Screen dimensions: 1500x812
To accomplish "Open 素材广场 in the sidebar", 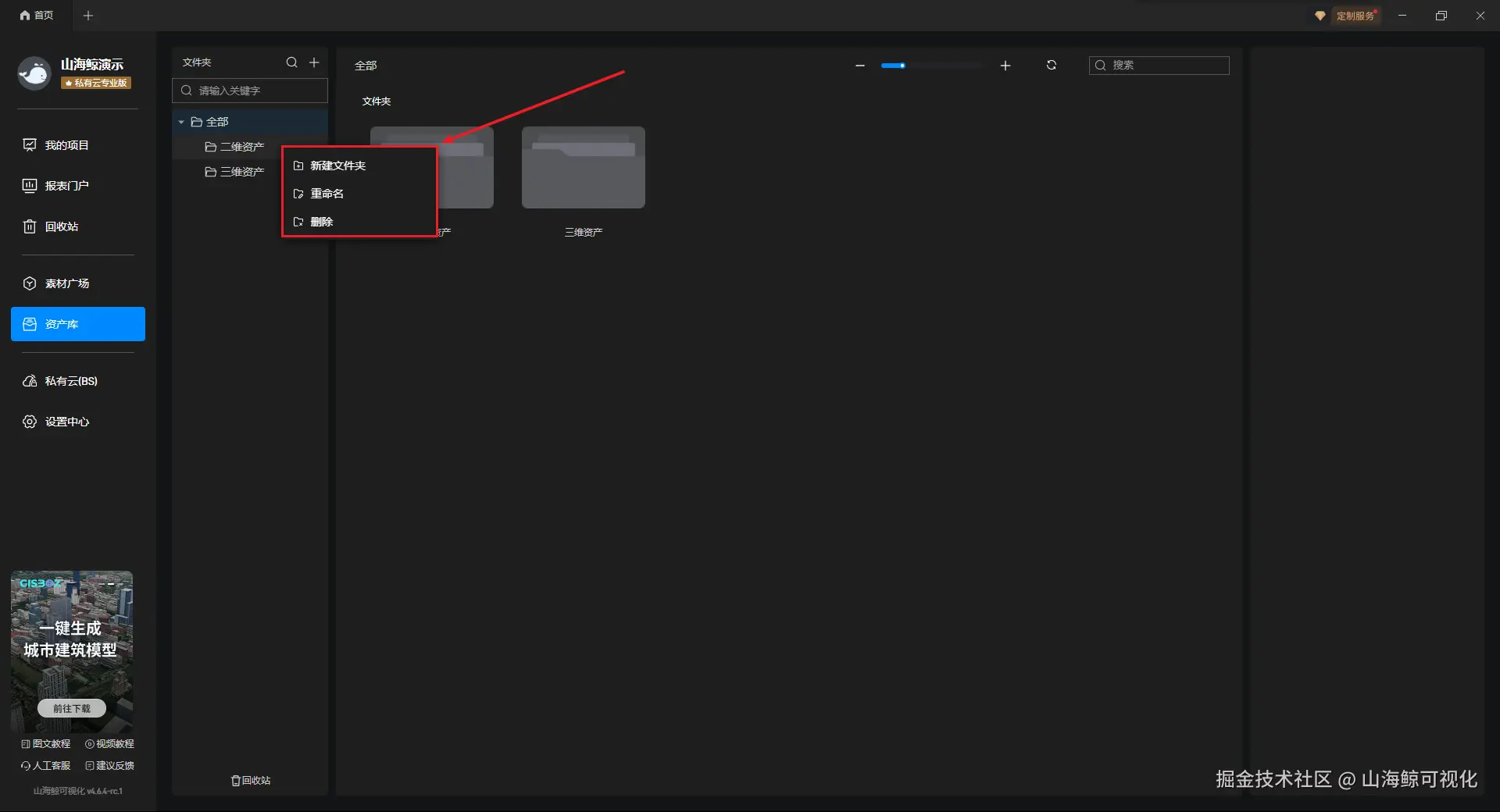I will 78,283.
